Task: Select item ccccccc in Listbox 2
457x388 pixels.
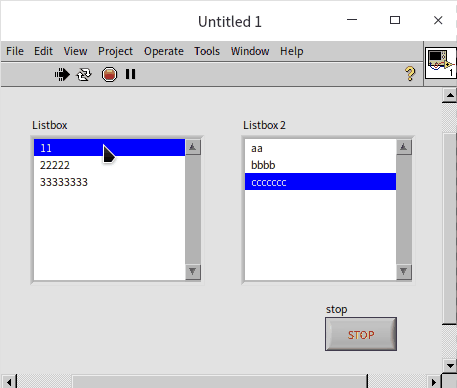Action: pyautogui.click(x=320, y=182)
